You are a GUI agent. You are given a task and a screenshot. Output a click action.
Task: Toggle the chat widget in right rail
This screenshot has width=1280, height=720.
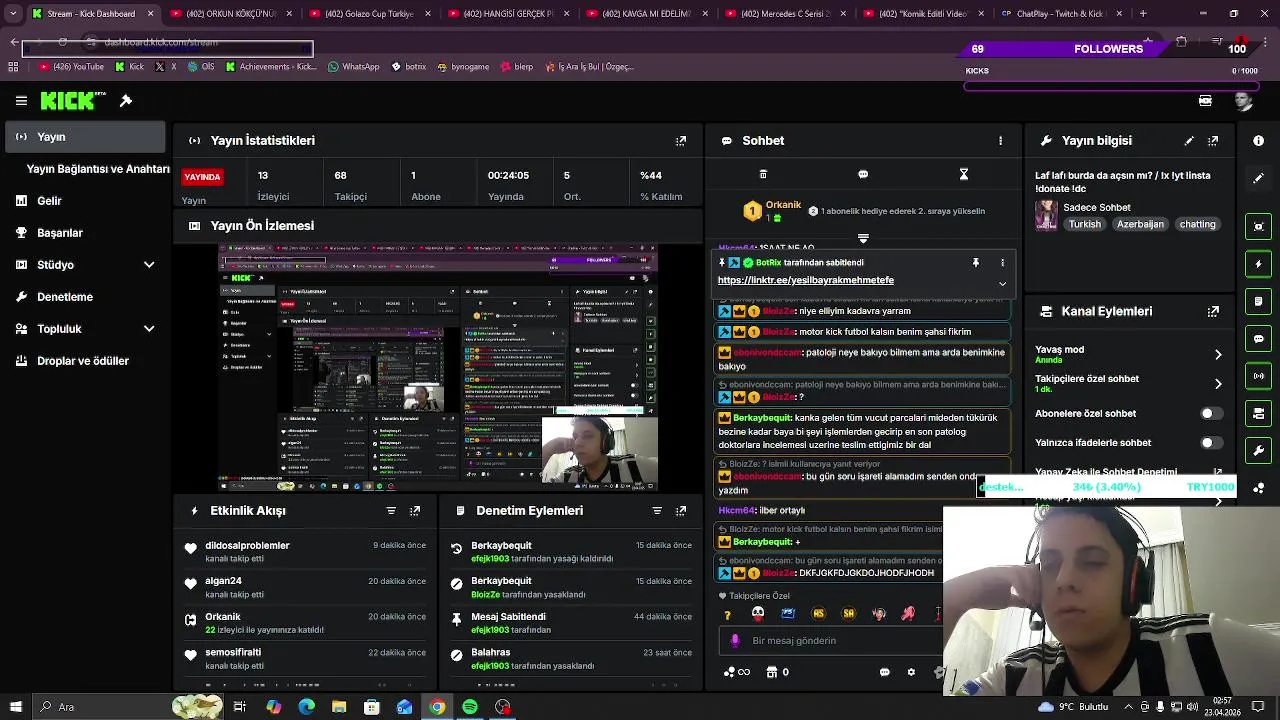click(1259, 339)
